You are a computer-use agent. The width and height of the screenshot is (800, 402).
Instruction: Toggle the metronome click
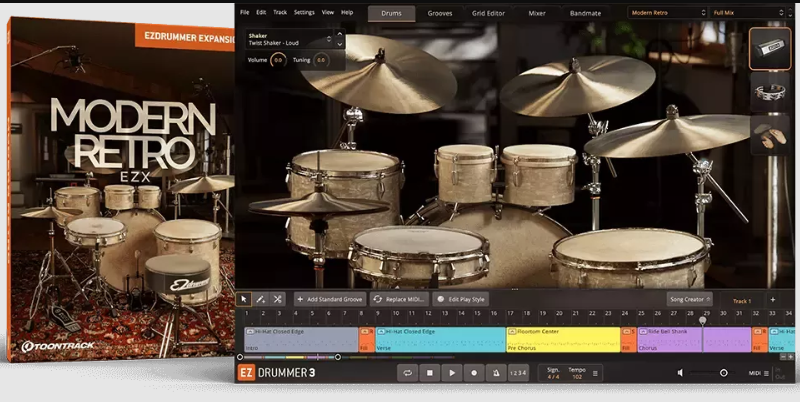[496, 373]
